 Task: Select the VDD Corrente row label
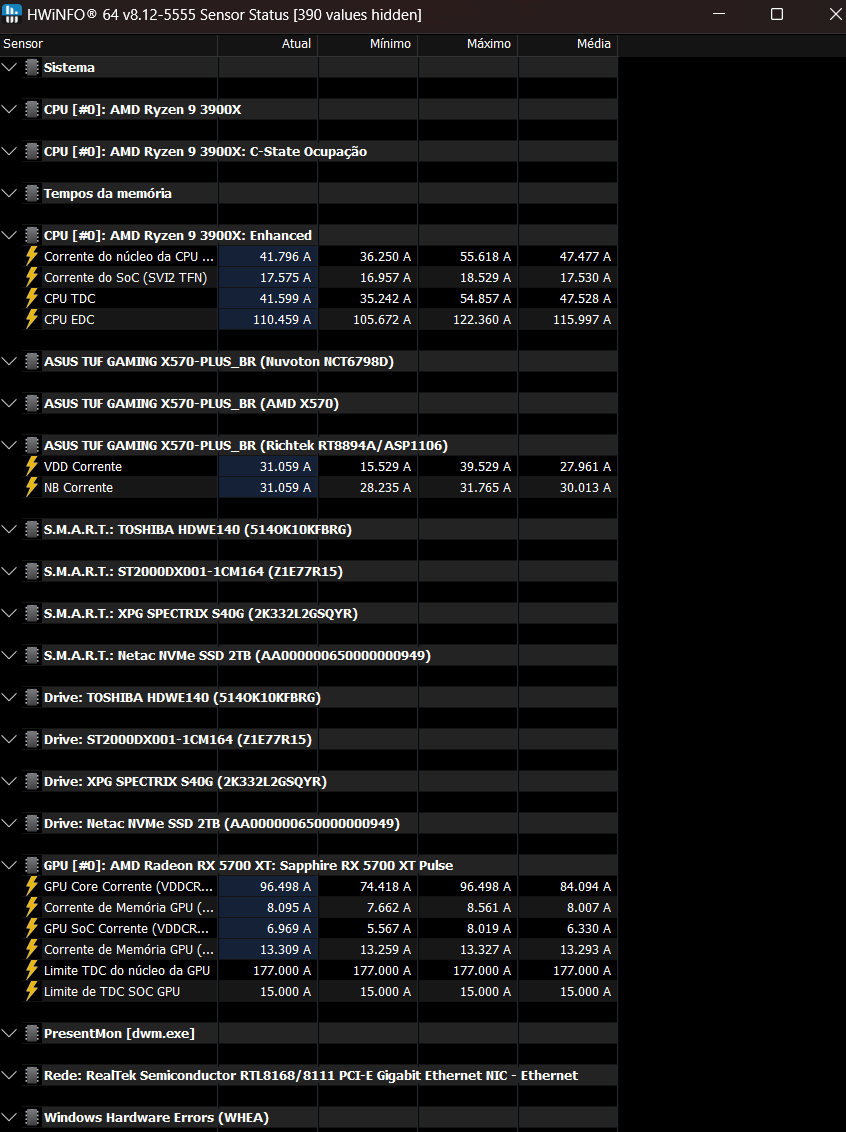[83, 466]
